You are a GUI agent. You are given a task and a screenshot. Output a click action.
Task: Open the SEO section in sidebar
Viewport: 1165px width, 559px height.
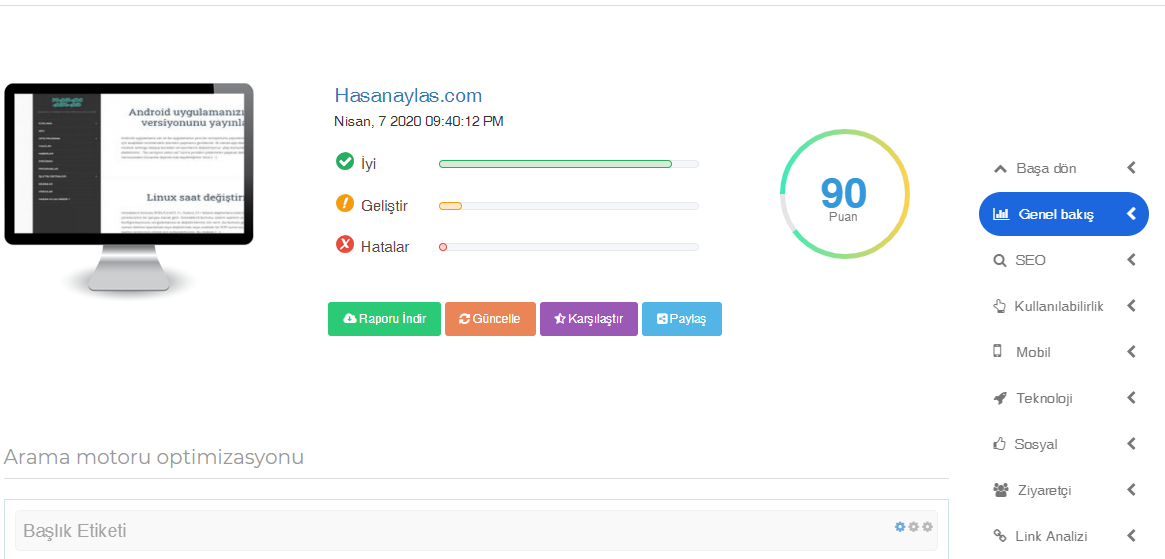[1064, 260]
